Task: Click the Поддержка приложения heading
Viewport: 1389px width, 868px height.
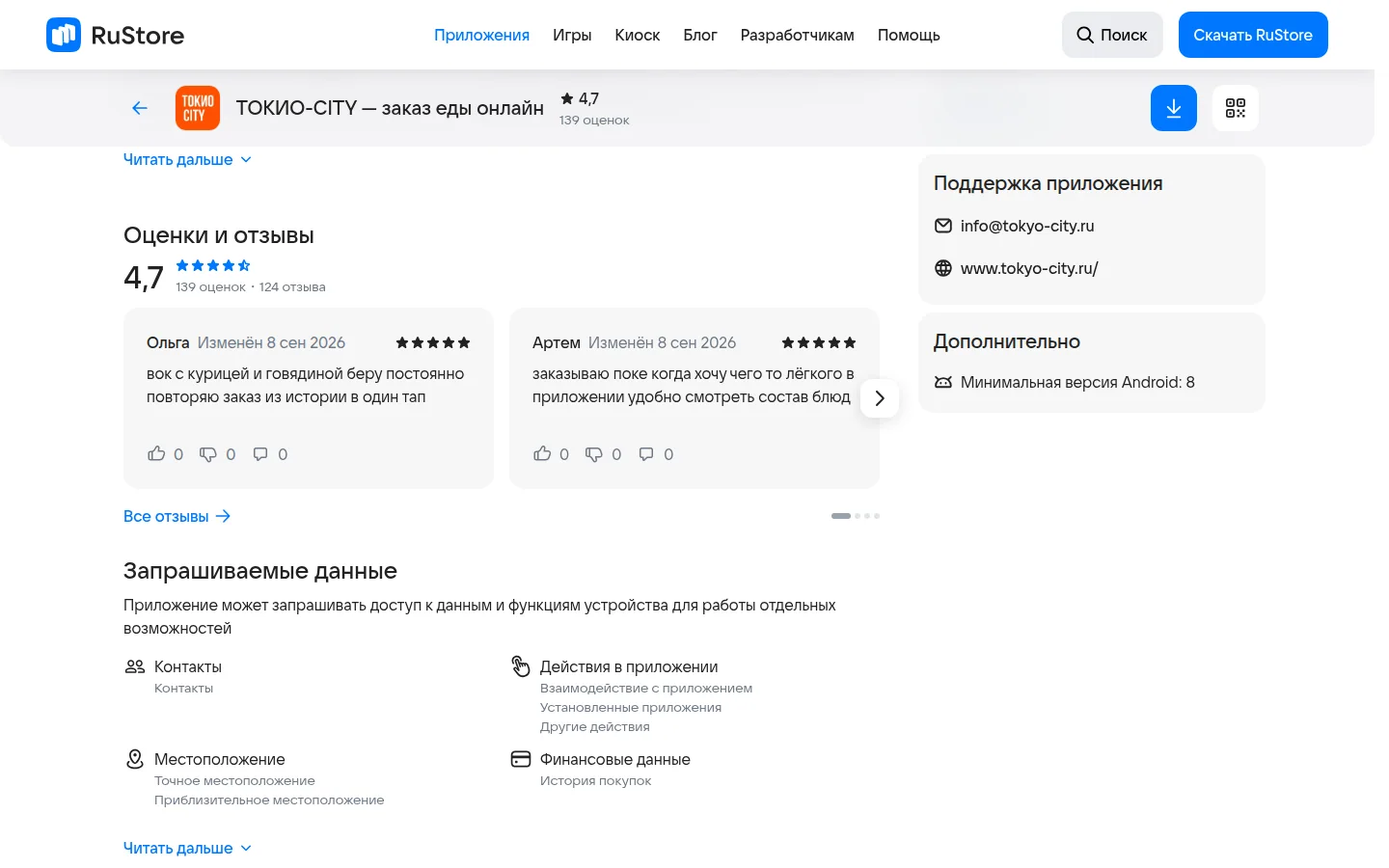Action: [x=1048, y=183]
